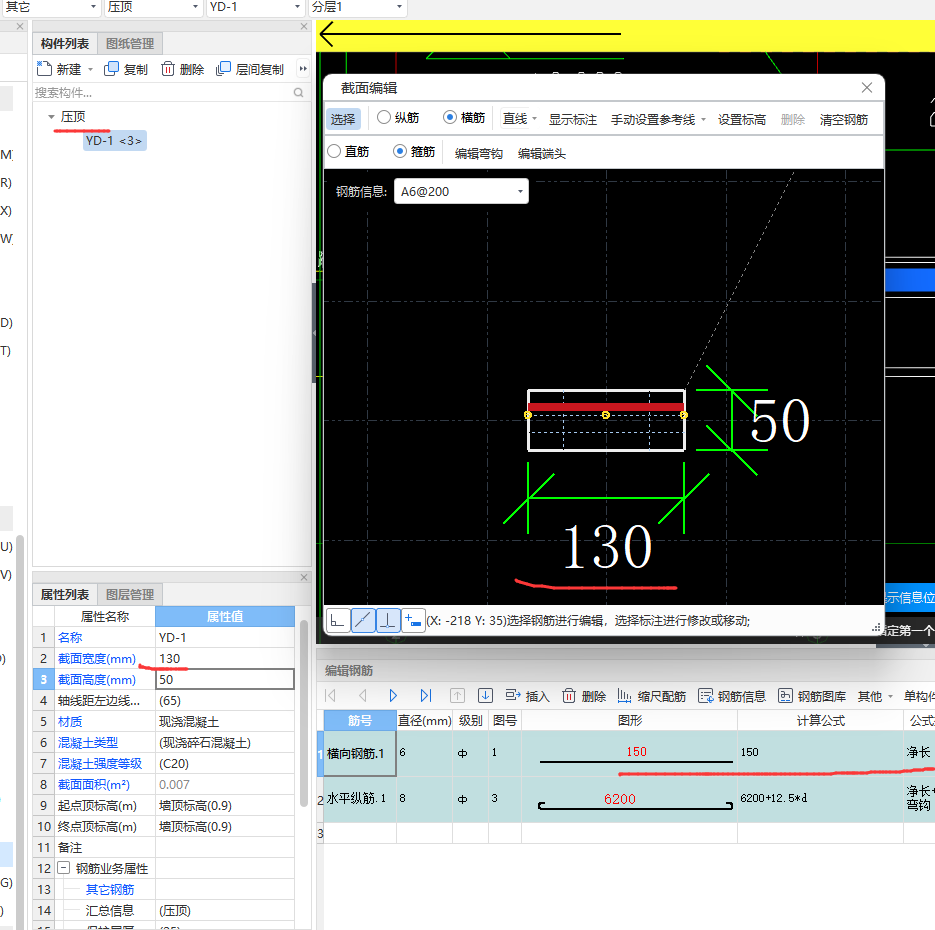Screen dimensions: 935x930
Task: Click the 删除 trash icon in component list toolbar
Action: (x=168, y=69)
